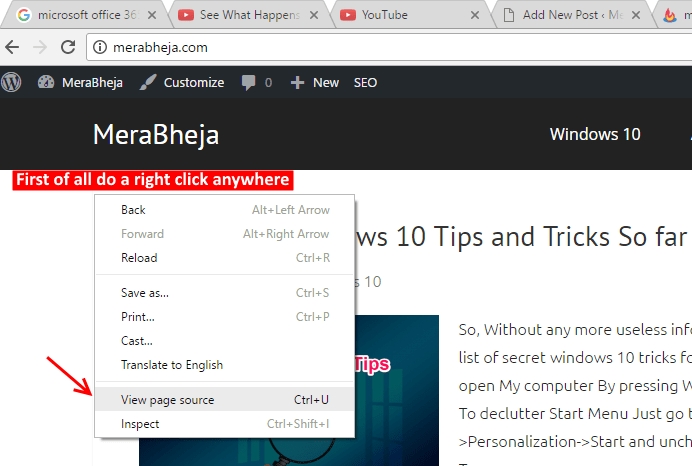This screenshot has width=692, height=466.
Task: Select Back in the context menu
Action: tap(225, 210)
